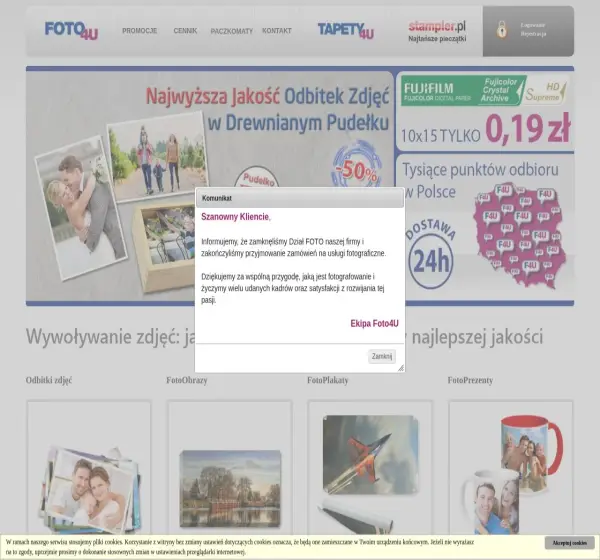Click the -50% discount stamp
600x560 pixels.
tap(357, 165)
